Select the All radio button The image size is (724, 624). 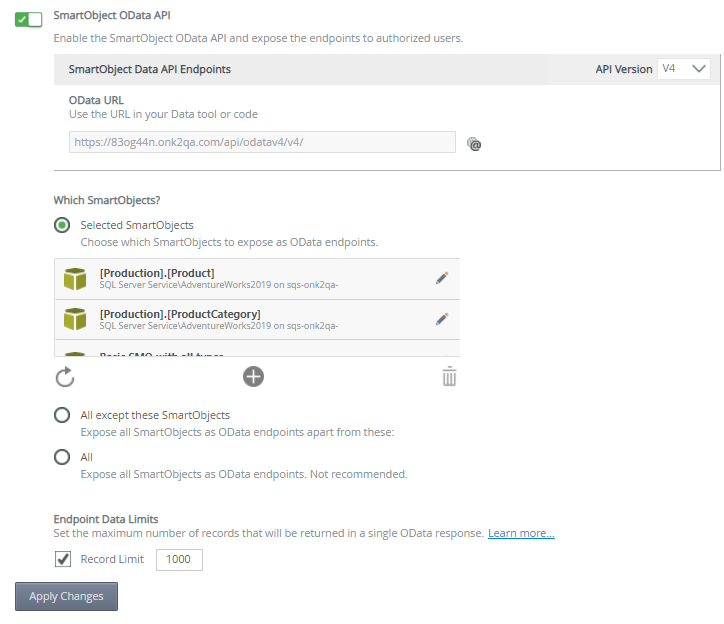[62, 457]
